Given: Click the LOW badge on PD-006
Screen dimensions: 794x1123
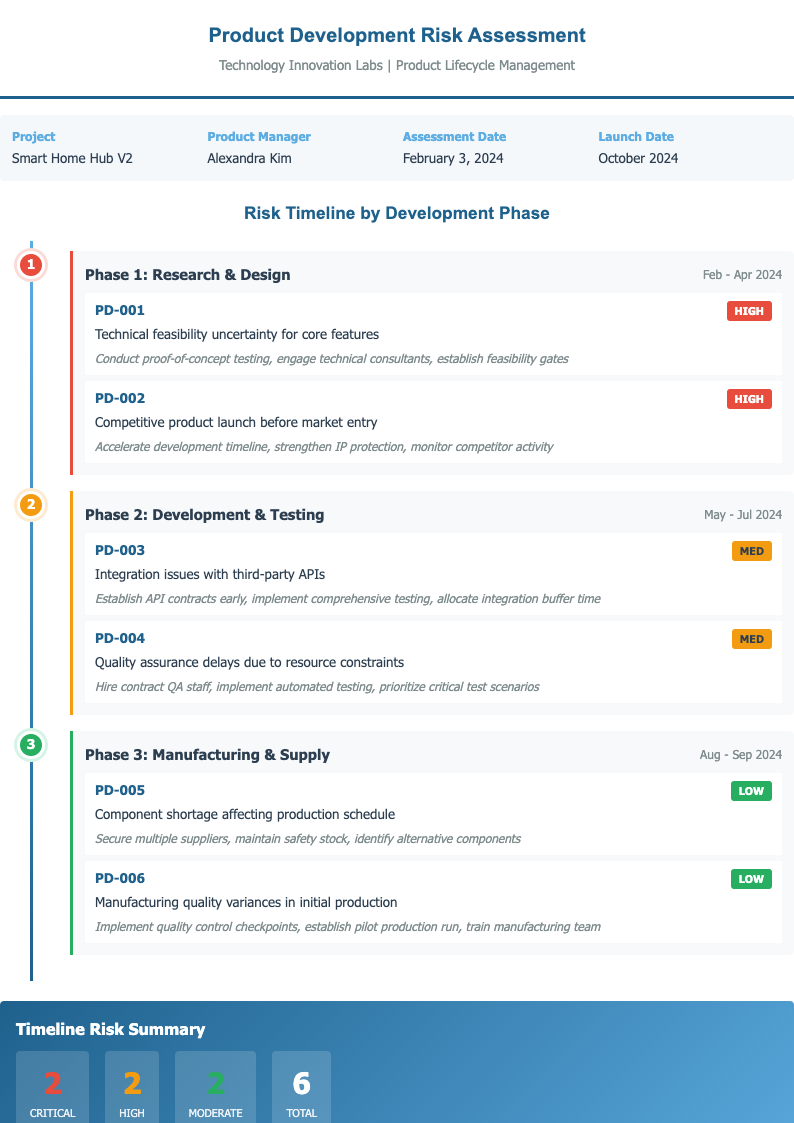Looking at the screenshot, I should 751,879.
